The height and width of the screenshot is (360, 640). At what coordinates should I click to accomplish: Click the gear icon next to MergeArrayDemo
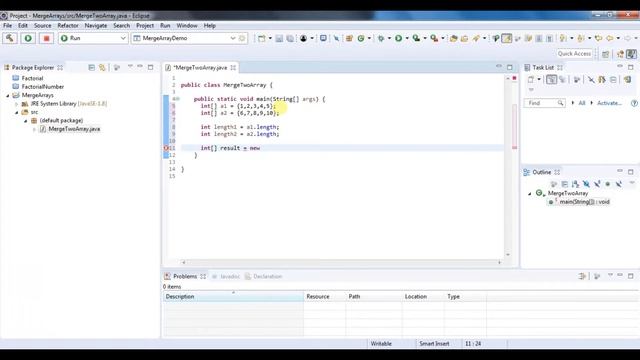point(242,38)
